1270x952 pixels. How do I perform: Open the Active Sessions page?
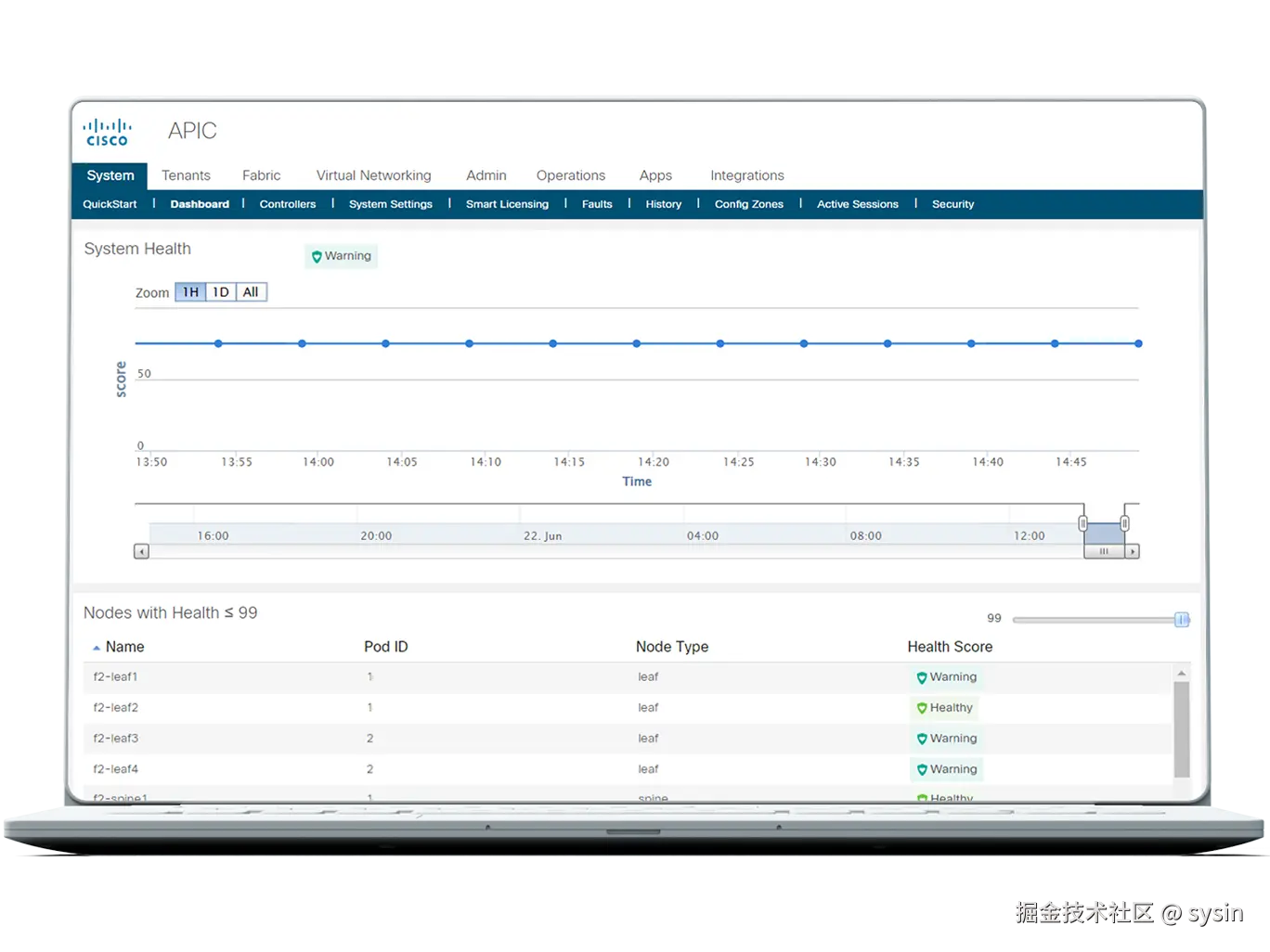[857, 204]
